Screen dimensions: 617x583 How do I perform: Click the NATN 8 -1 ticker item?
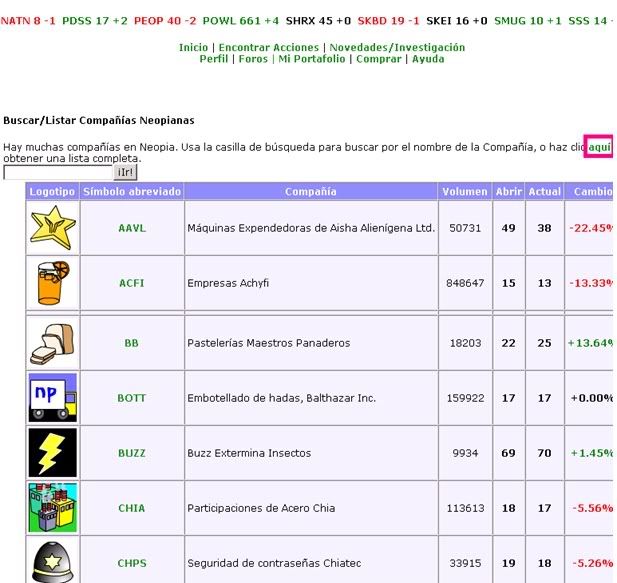click(x=28, y=21)
